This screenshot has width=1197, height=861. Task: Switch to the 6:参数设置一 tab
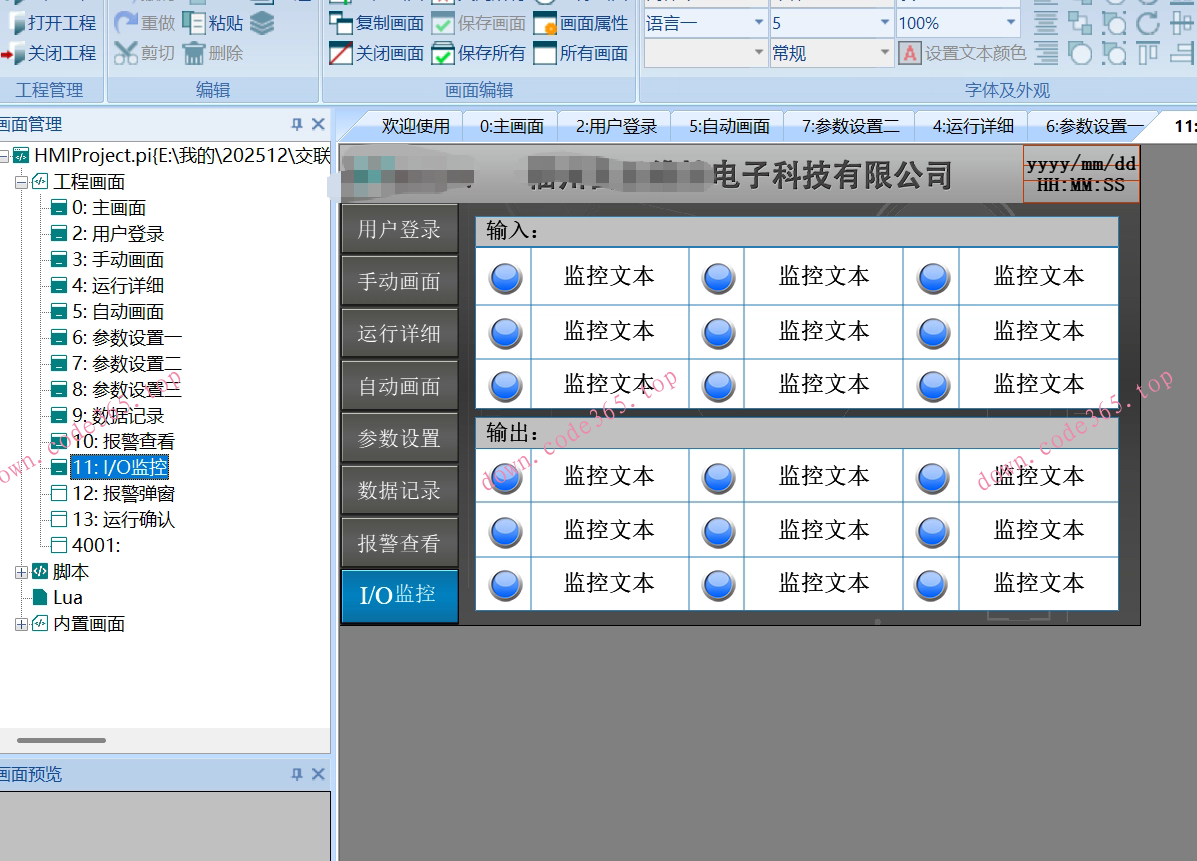pos(1095,126)
